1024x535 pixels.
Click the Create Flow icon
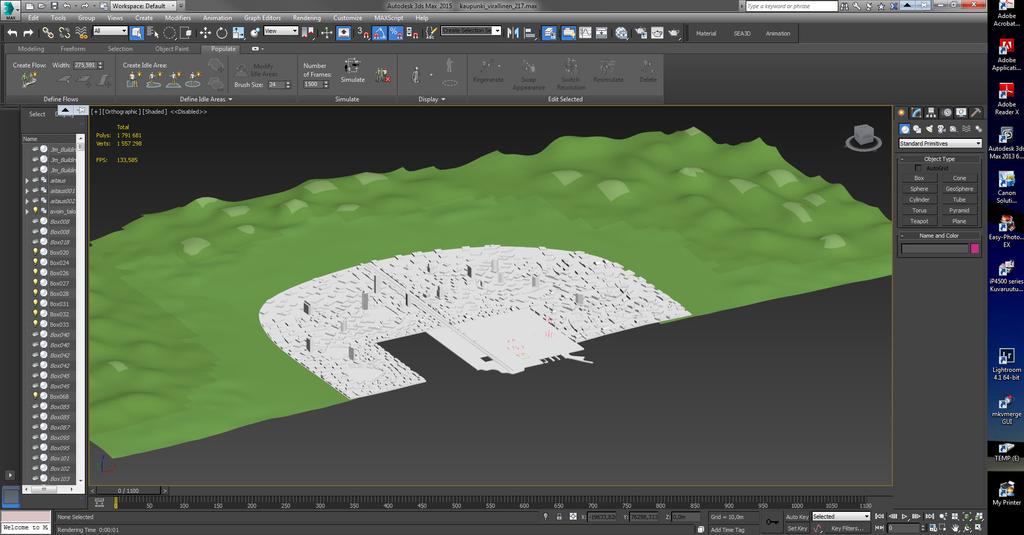point(29,80)
